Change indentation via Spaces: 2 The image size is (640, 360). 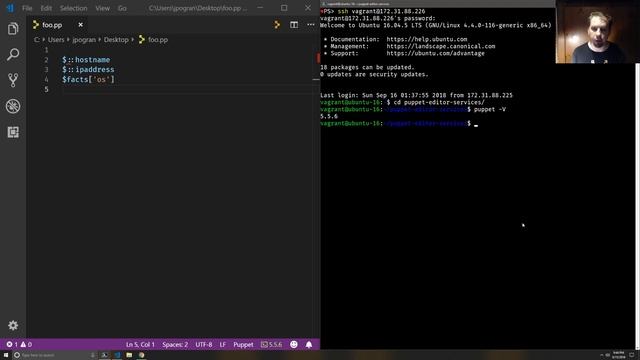(x=175, y=344)
